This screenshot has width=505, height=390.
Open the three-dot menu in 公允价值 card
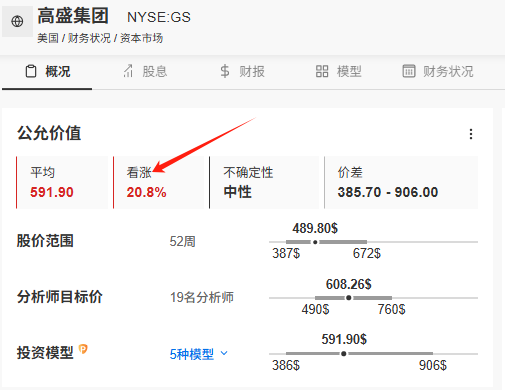click(471, 134)
